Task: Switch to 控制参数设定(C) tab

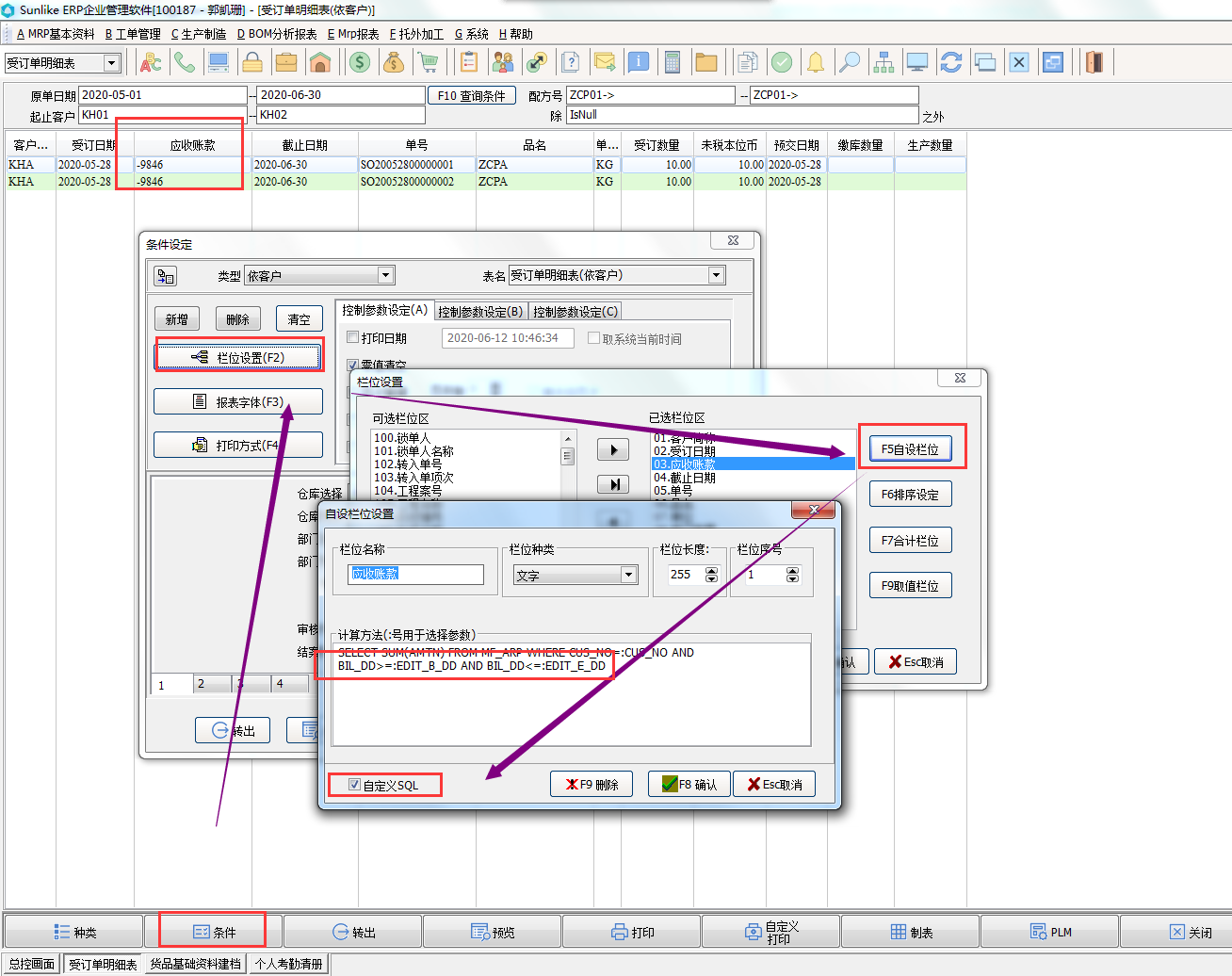Action: click(575, 312)
